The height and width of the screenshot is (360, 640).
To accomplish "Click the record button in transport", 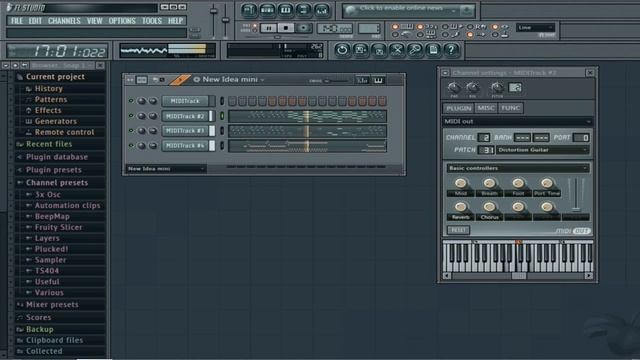I will click(x=303, y=28).
